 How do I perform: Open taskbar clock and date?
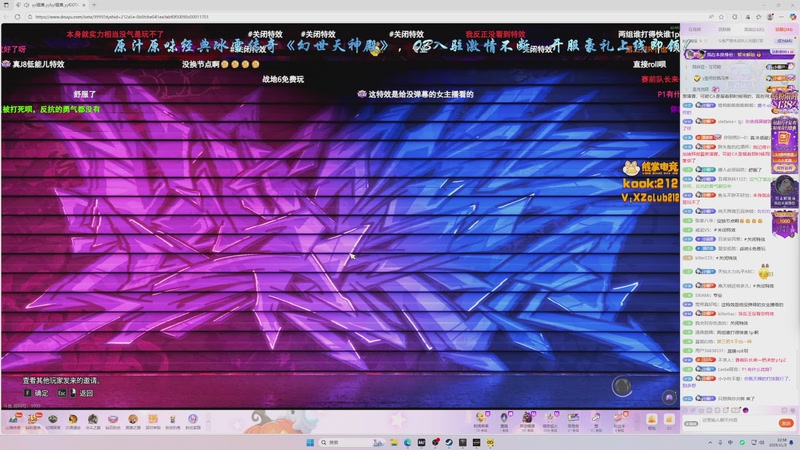tap(776, 442)
